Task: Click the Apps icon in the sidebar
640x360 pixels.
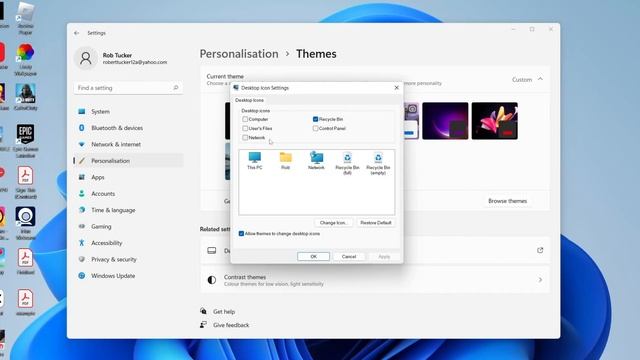Action: click(x=82, y=177)
